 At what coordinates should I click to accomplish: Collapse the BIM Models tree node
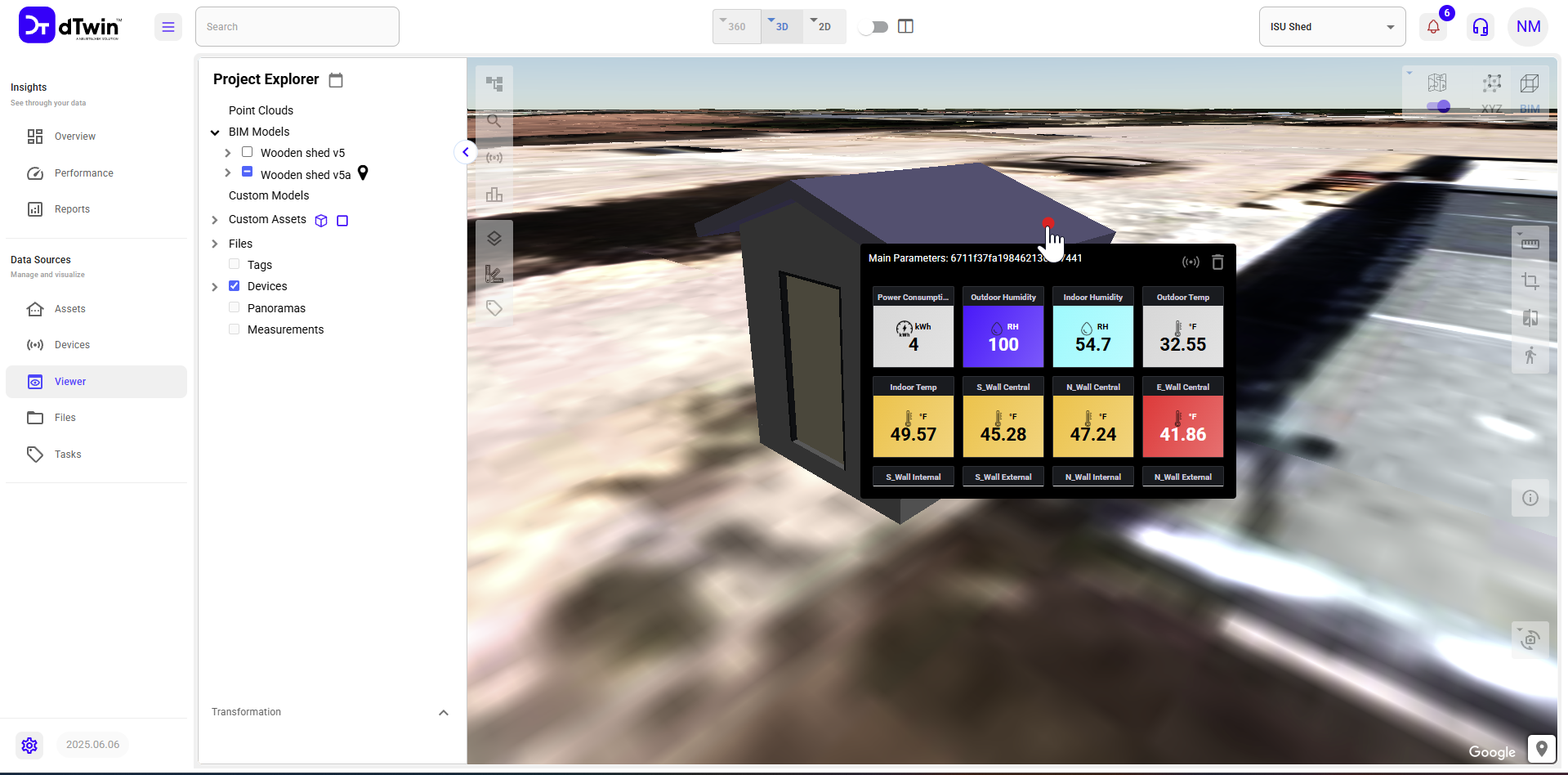[x=215, y=132]
